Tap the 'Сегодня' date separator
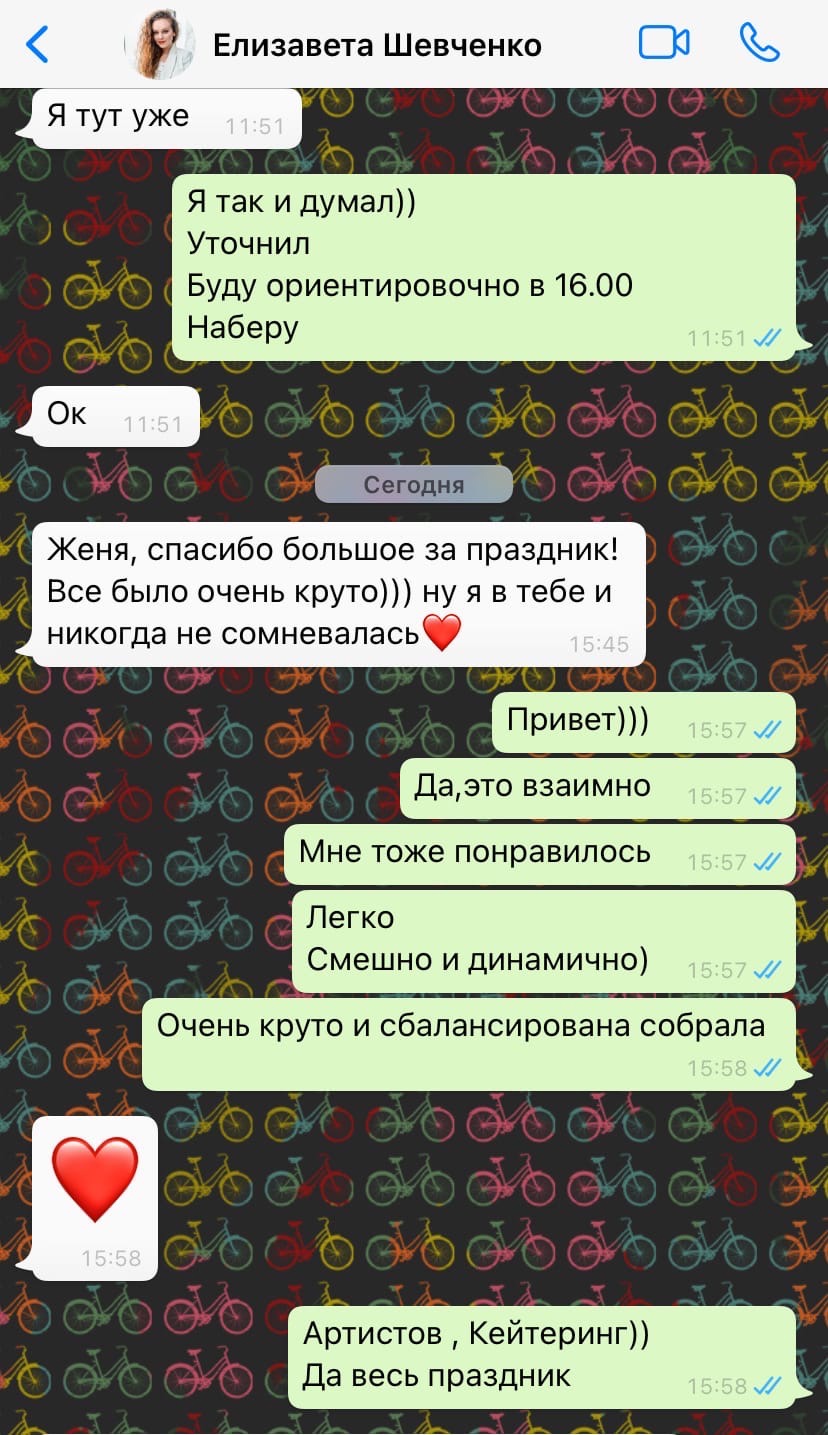 414,485
